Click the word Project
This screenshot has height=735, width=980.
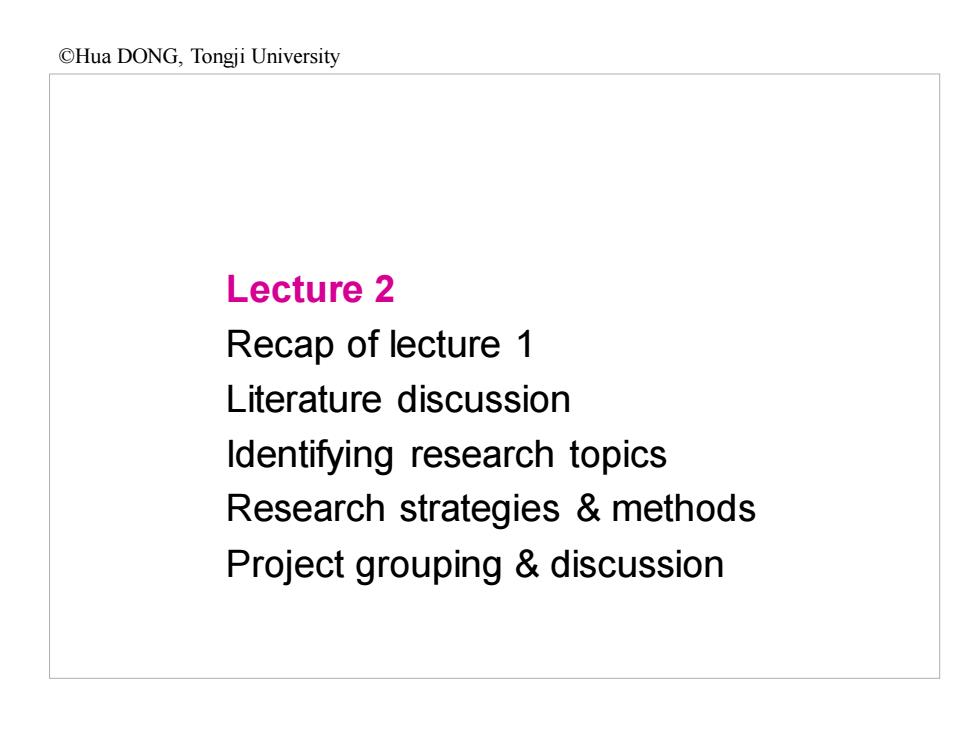285,566
